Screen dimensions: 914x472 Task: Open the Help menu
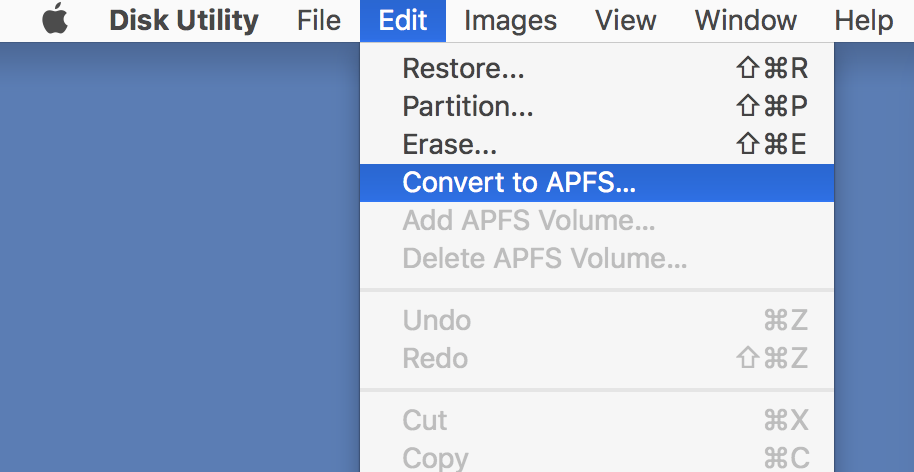(x=864, y=21)
